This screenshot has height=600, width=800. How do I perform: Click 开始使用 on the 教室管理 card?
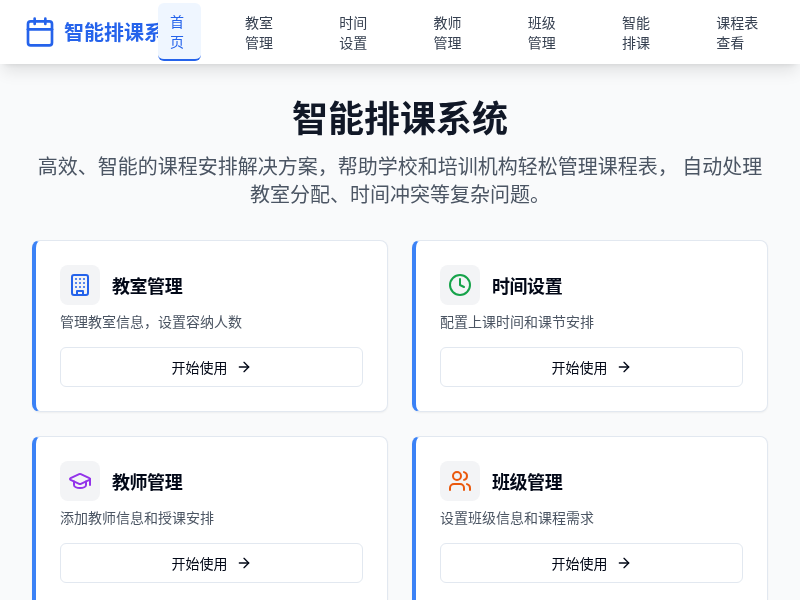point(211,367)
